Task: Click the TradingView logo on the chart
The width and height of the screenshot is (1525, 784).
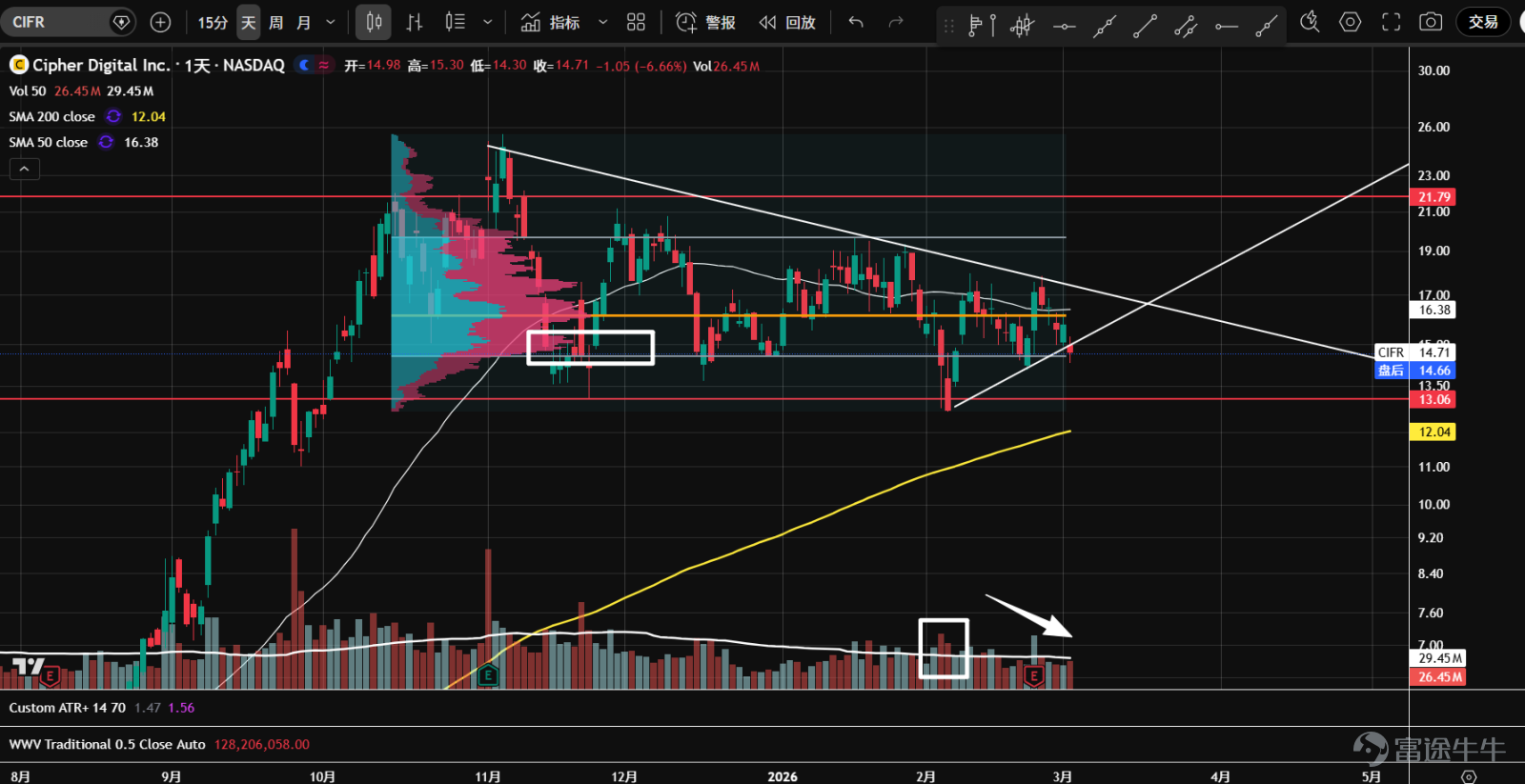Action: [x=29, y=666]
